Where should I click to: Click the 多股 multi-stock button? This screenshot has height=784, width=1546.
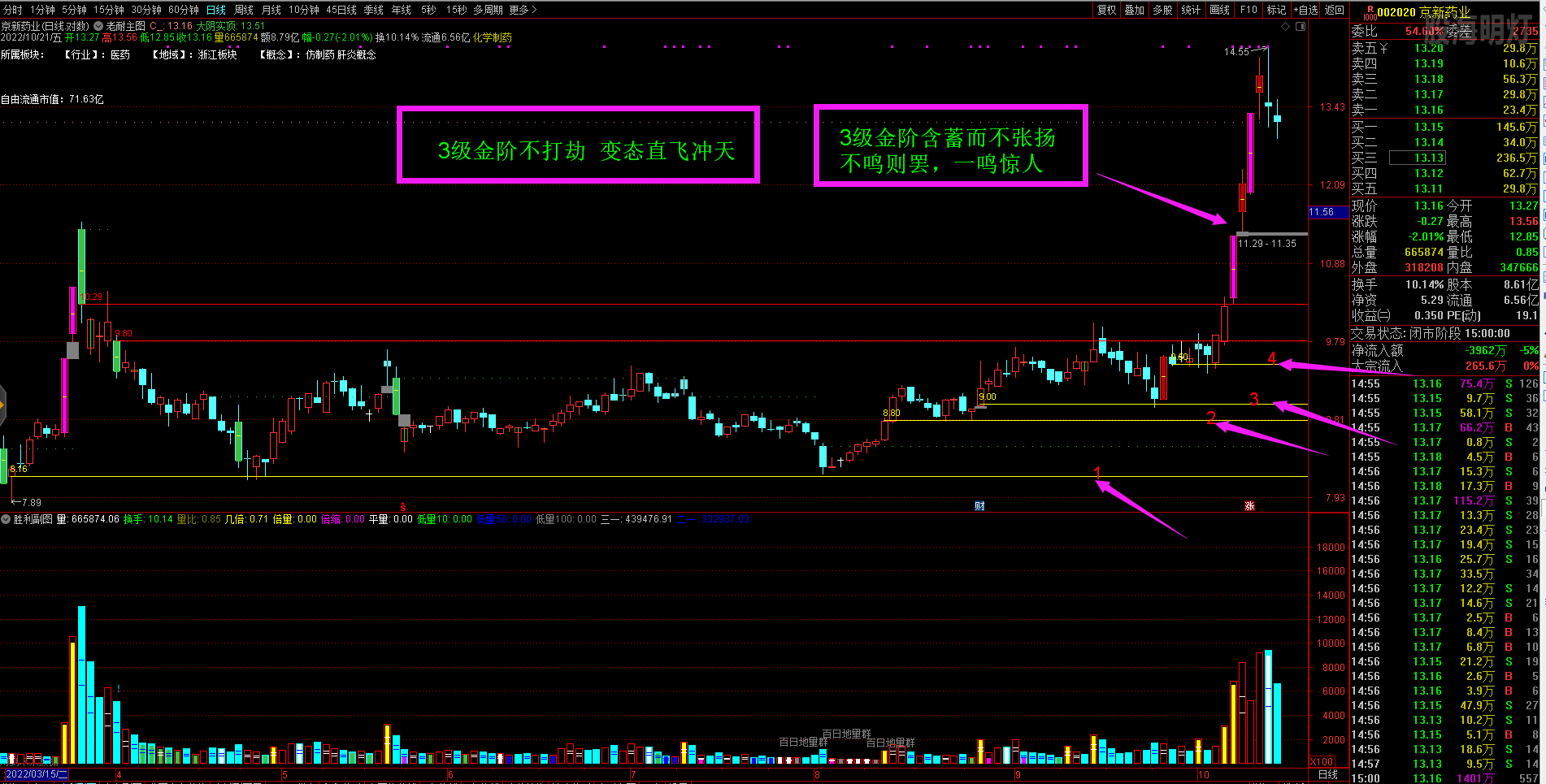click(1162, 10)
